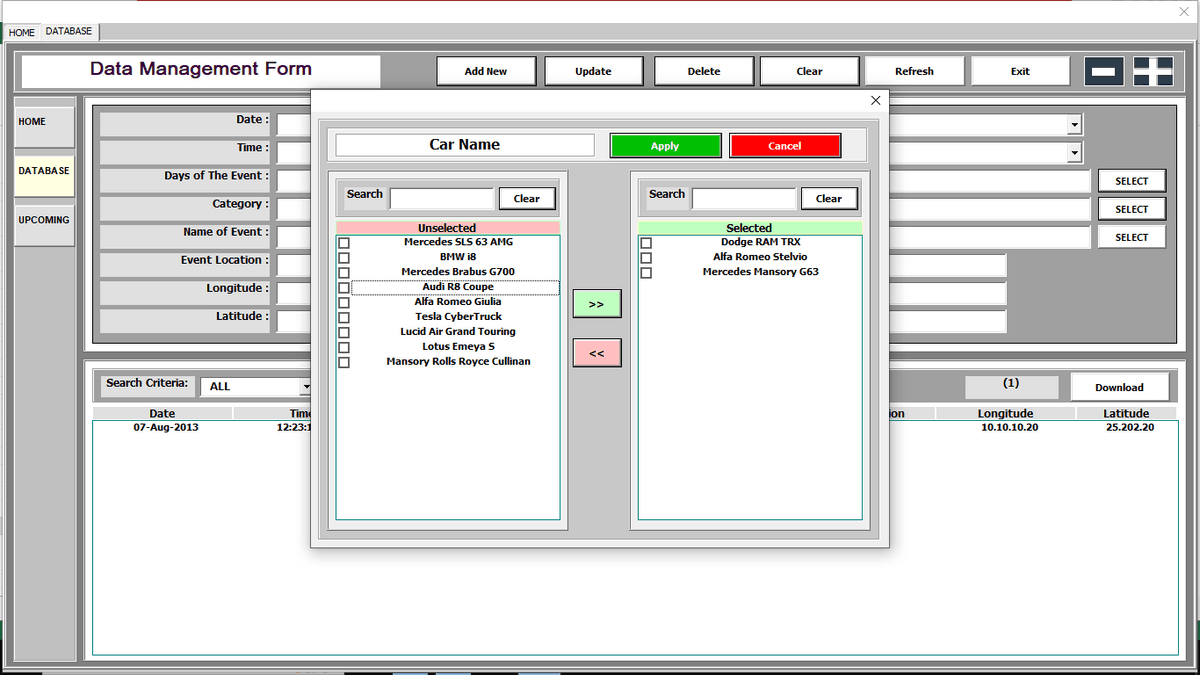Image resolution: width=1200 pixels, height=675 pixels.
Task: Tick the Tesla CyberTruck checkbox
Action: 344,317
